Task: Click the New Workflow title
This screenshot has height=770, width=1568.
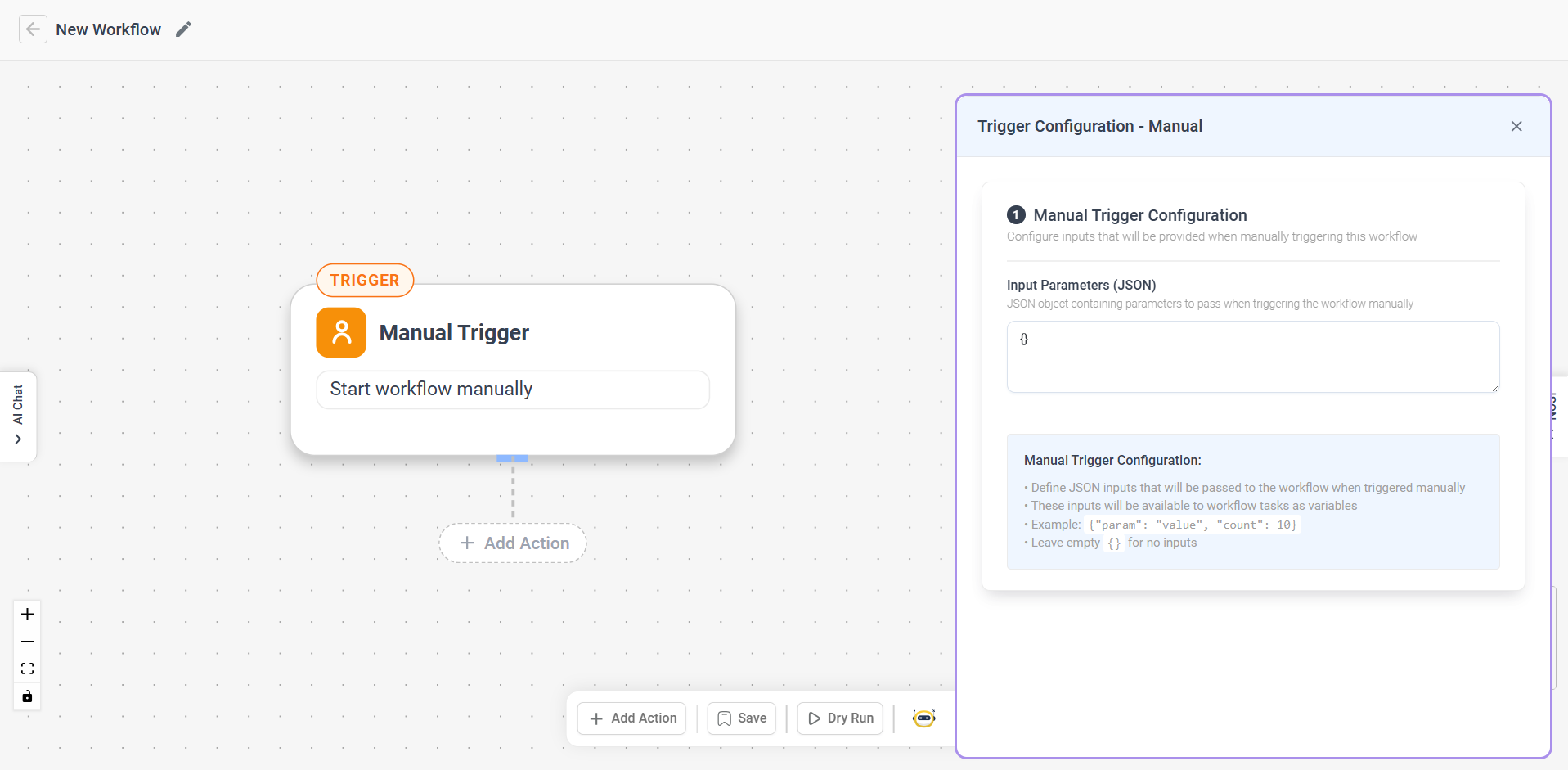Action: click(x=109, y=29)
